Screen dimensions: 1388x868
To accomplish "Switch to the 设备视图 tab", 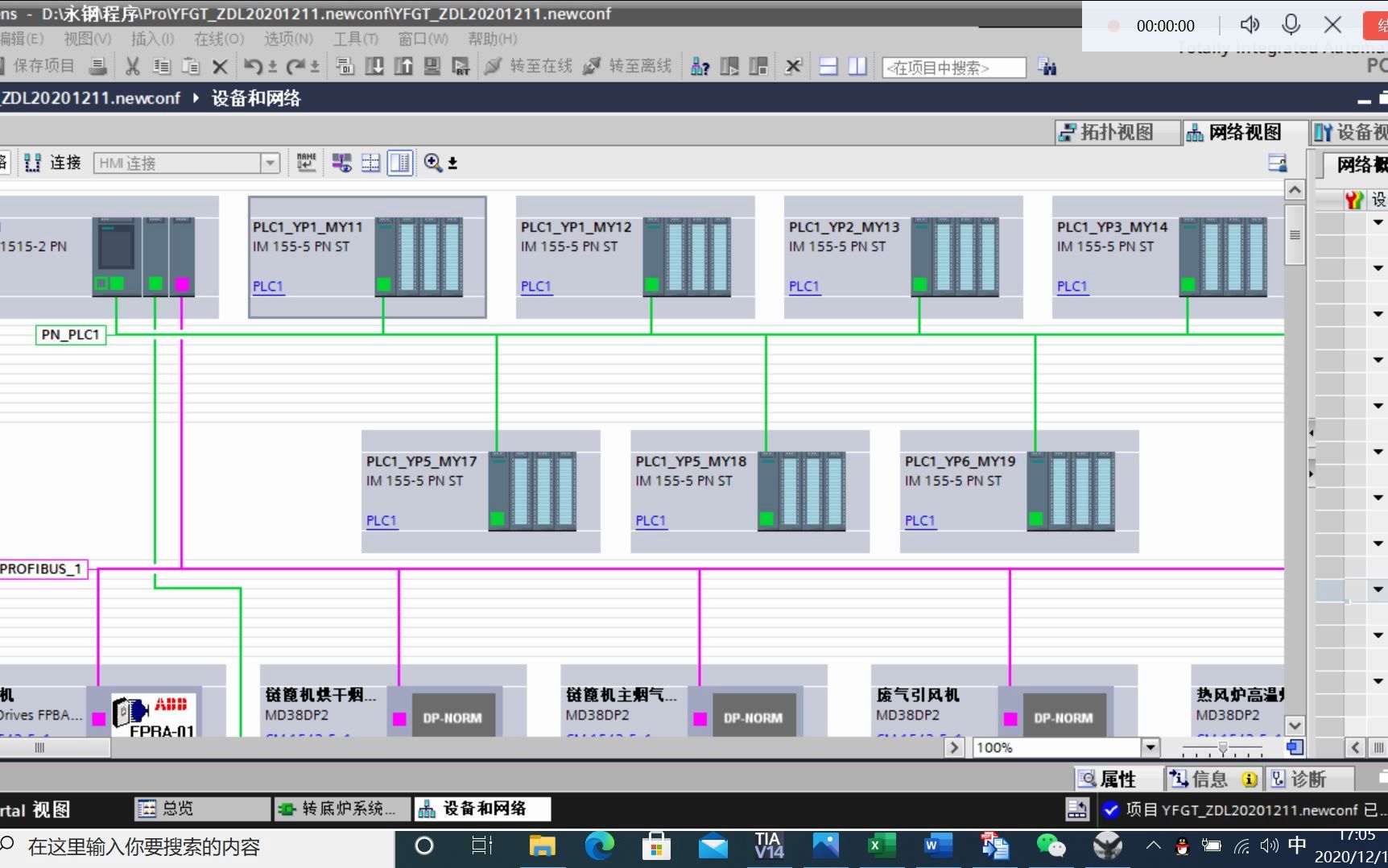I will tap(1350, 132).
